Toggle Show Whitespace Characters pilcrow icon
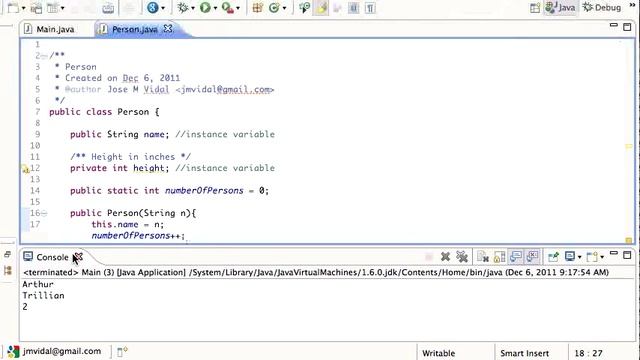Image resolution: width=640 pixels, height=360 pixels. pos(370,8)
